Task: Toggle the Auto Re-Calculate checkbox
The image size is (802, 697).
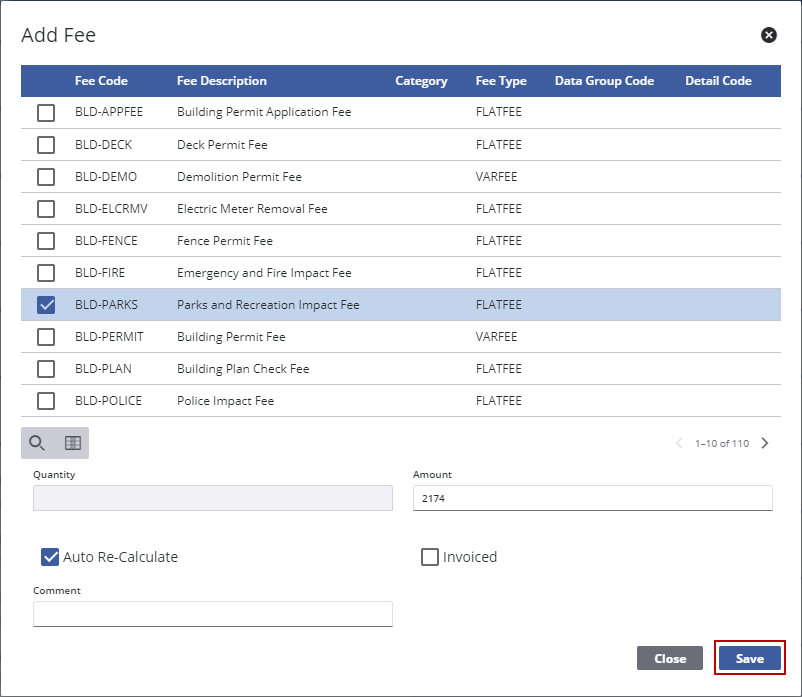Action: (x=50, y=557)
